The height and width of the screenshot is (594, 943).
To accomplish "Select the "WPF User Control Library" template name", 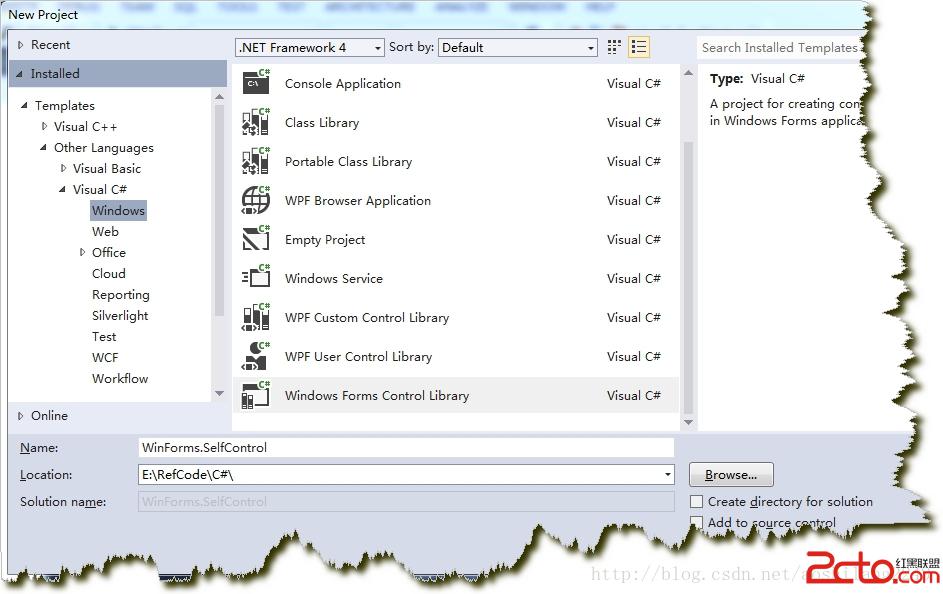I will 358,357.
